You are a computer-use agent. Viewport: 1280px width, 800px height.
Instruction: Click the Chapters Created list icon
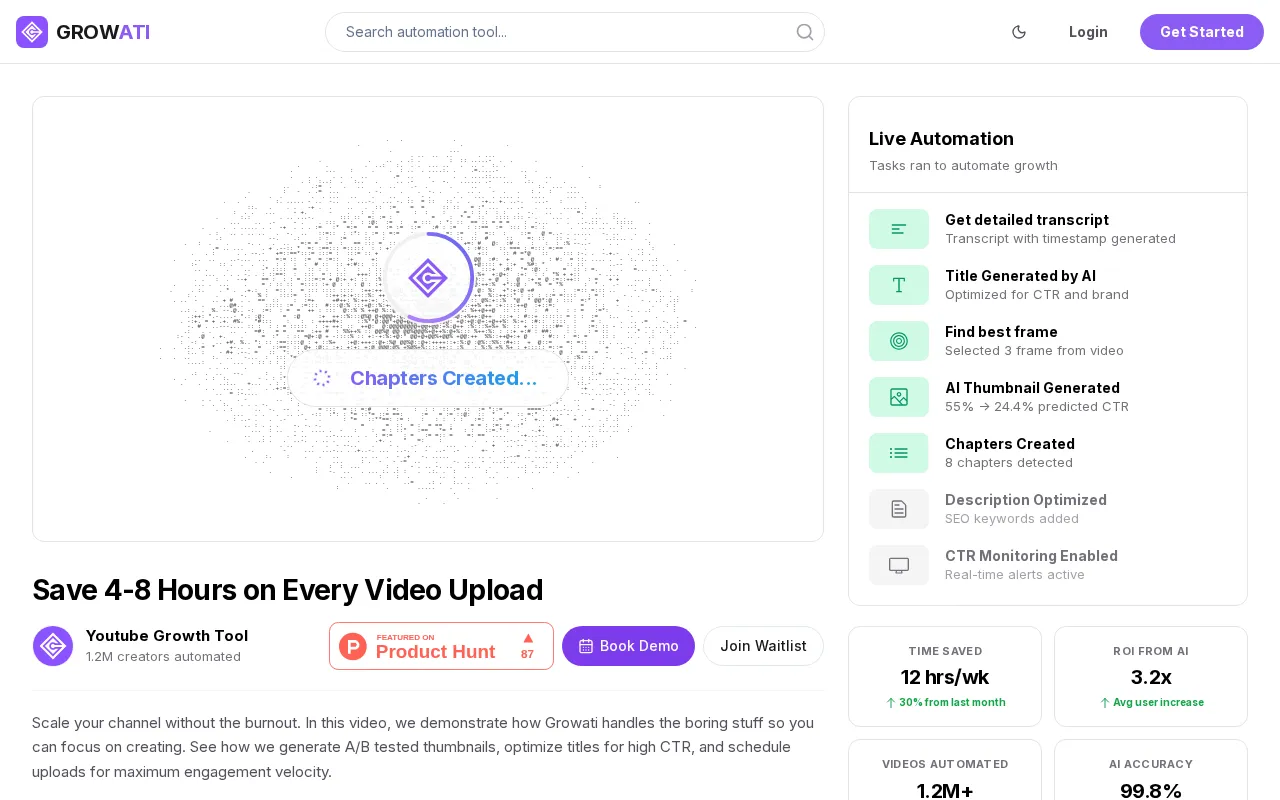[899, 453]
